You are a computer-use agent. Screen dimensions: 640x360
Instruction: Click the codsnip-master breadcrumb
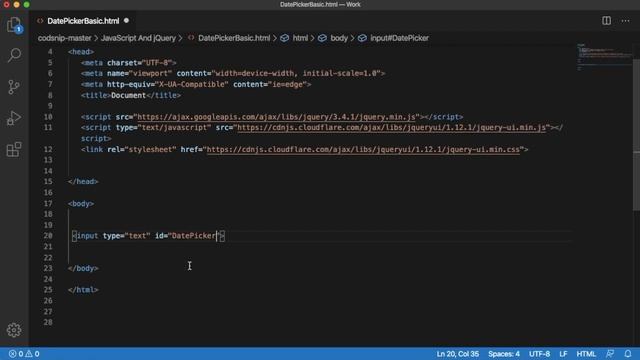[64, 38]
